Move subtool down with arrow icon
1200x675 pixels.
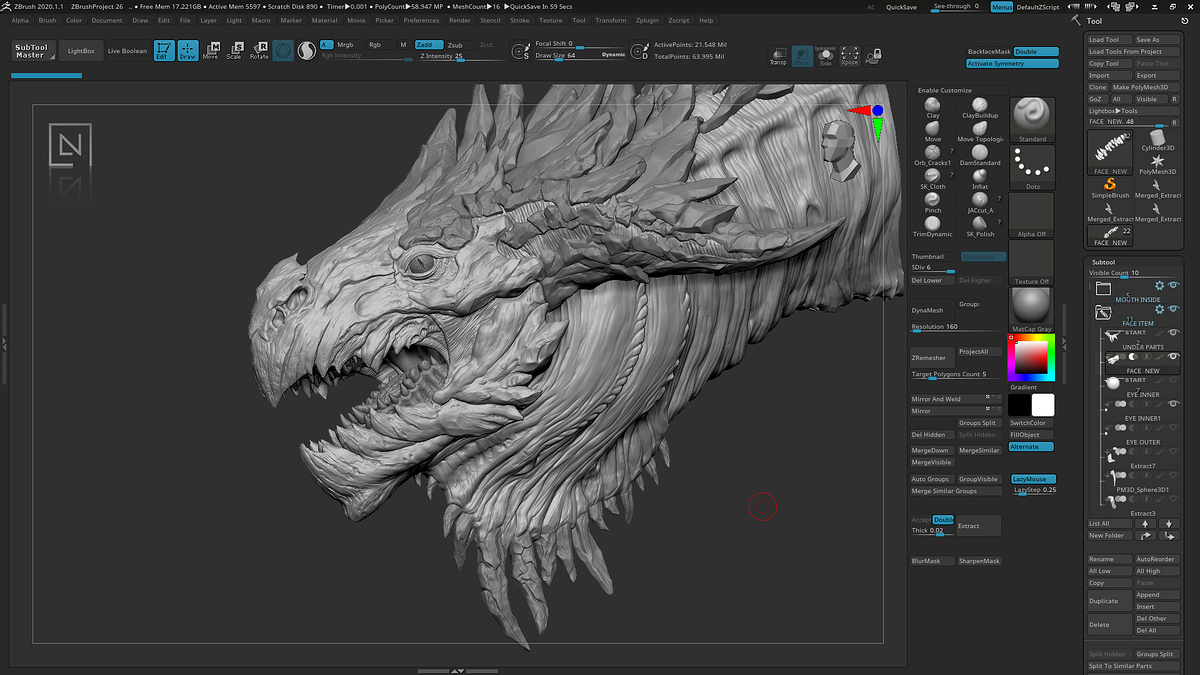pyautogui.click(x=1169, y=523)
